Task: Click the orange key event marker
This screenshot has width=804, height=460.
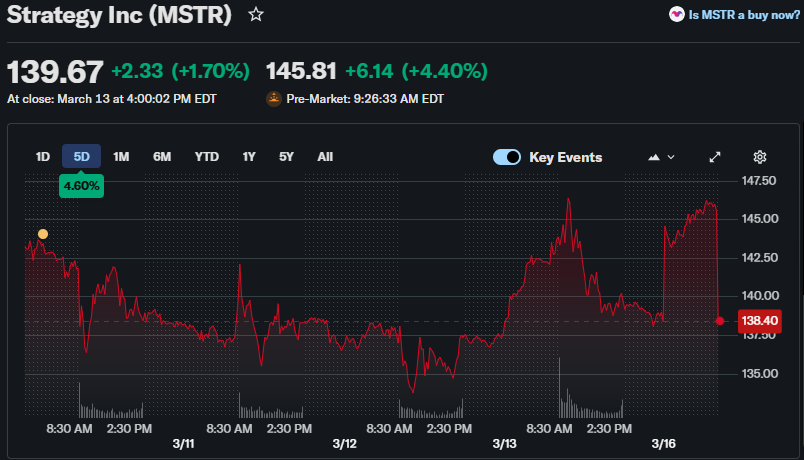Action: [43, 234]
